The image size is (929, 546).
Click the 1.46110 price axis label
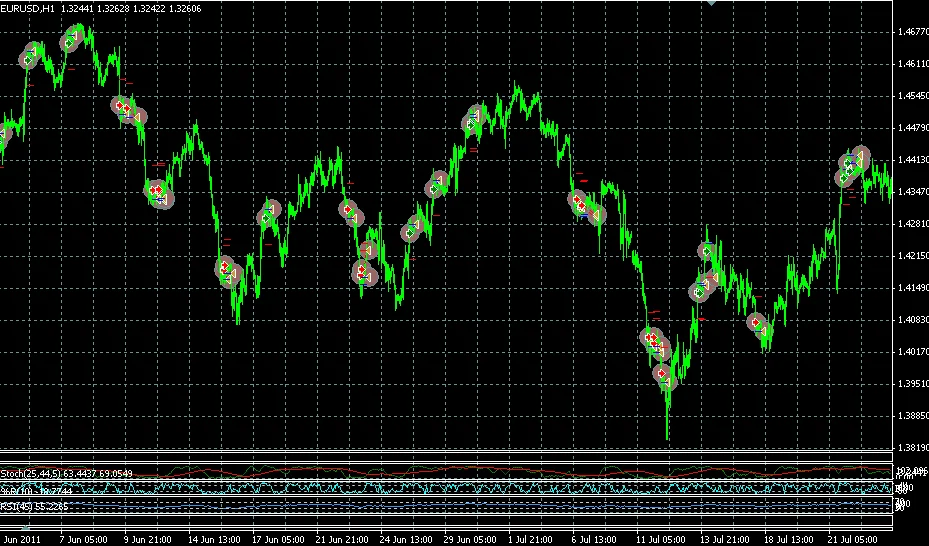point(913,63)
